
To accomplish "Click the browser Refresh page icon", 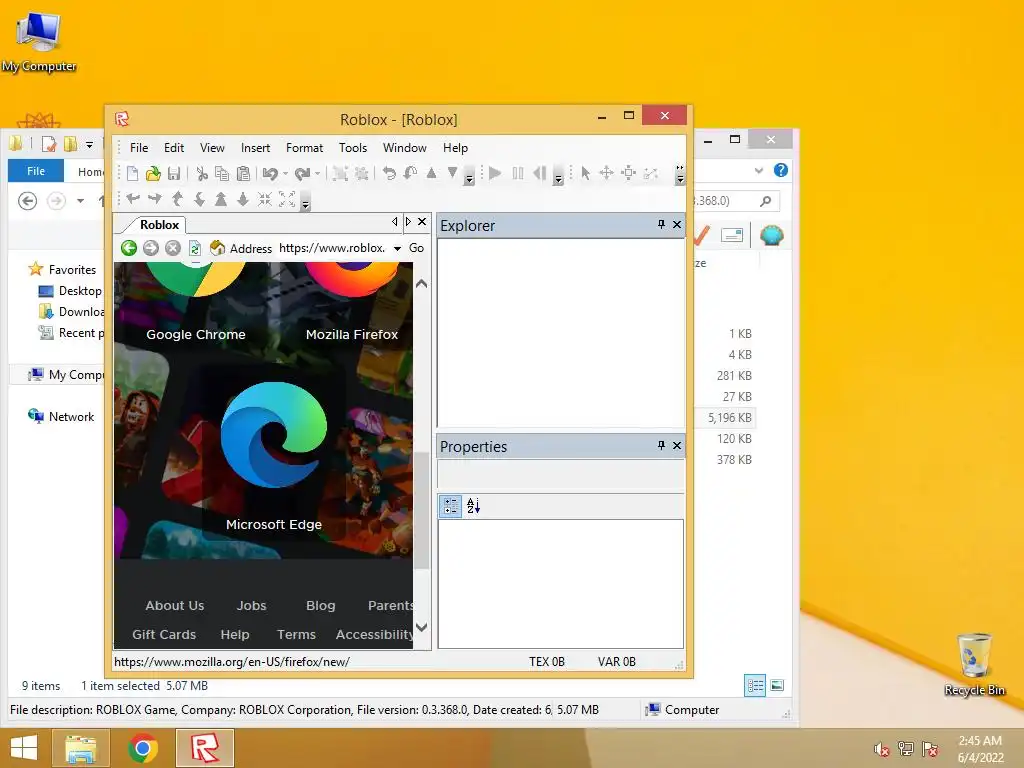I will 195,248.
